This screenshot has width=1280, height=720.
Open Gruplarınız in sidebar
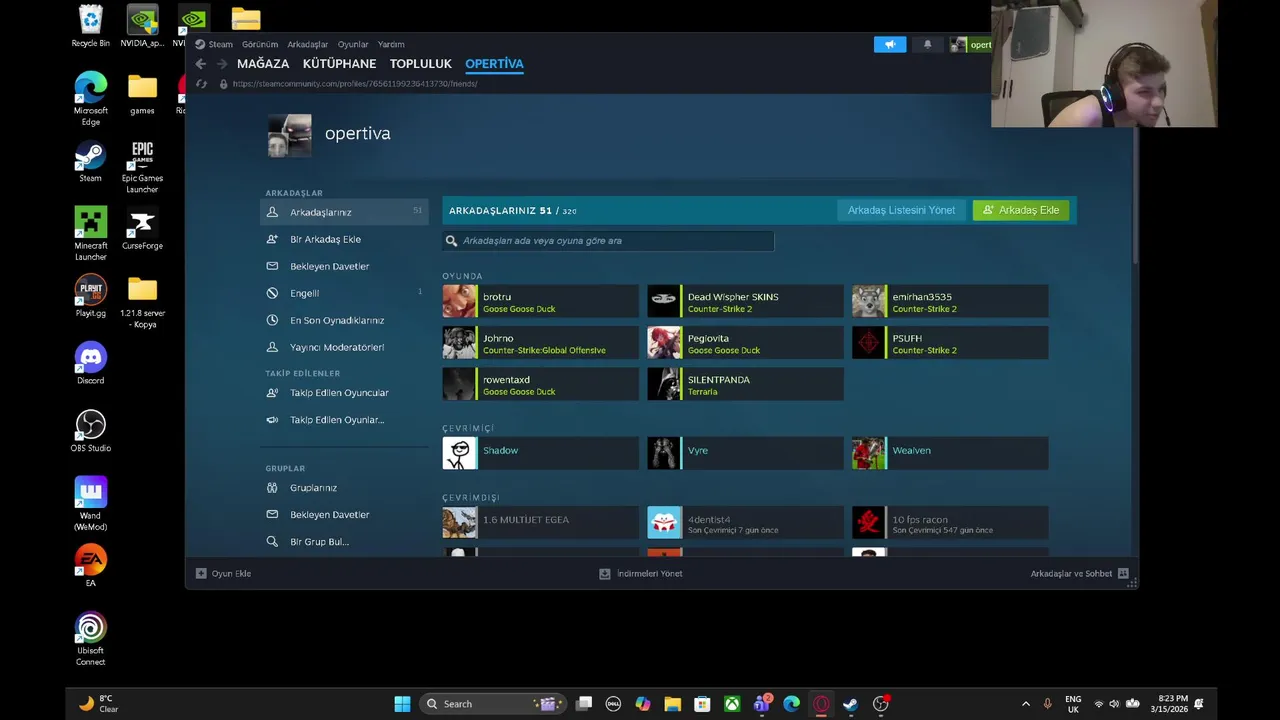pos(344,488)
